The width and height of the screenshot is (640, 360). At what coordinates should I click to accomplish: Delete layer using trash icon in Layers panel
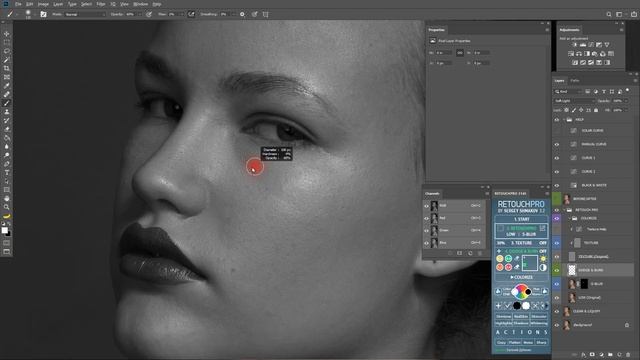coord(628,355)
